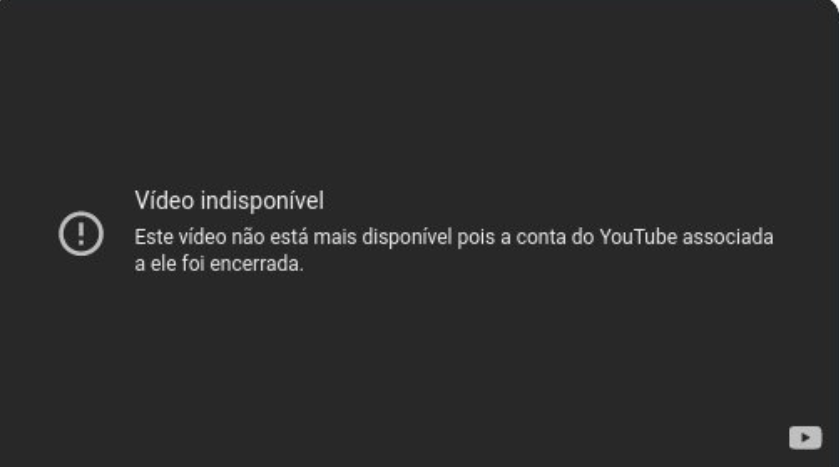Click the word 'associada' in the error text
Image resolution: width=839 pixels, height=467 pixels.
[728, 237]
